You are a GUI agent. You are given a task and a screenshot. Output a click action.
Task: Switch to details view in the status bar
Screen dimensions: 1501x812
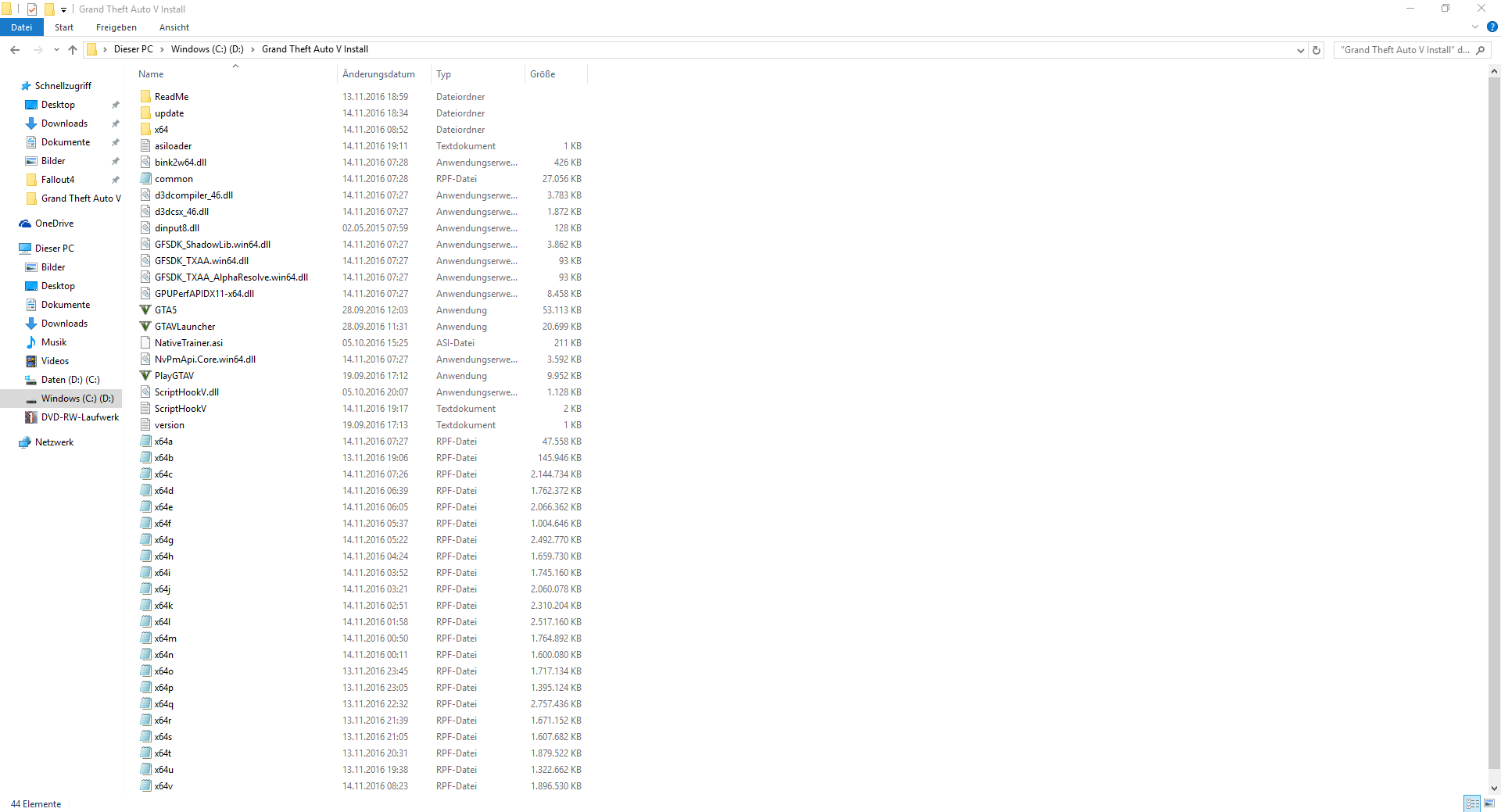click(x=1473, y=803)
